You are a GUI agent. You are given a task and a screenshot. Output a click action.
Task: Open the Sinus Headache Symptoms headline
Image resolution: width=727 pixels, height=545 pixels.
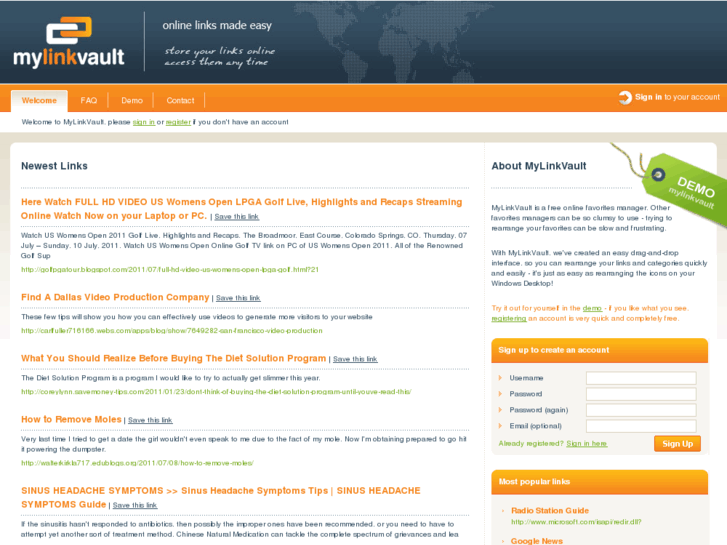click(221, 497)
